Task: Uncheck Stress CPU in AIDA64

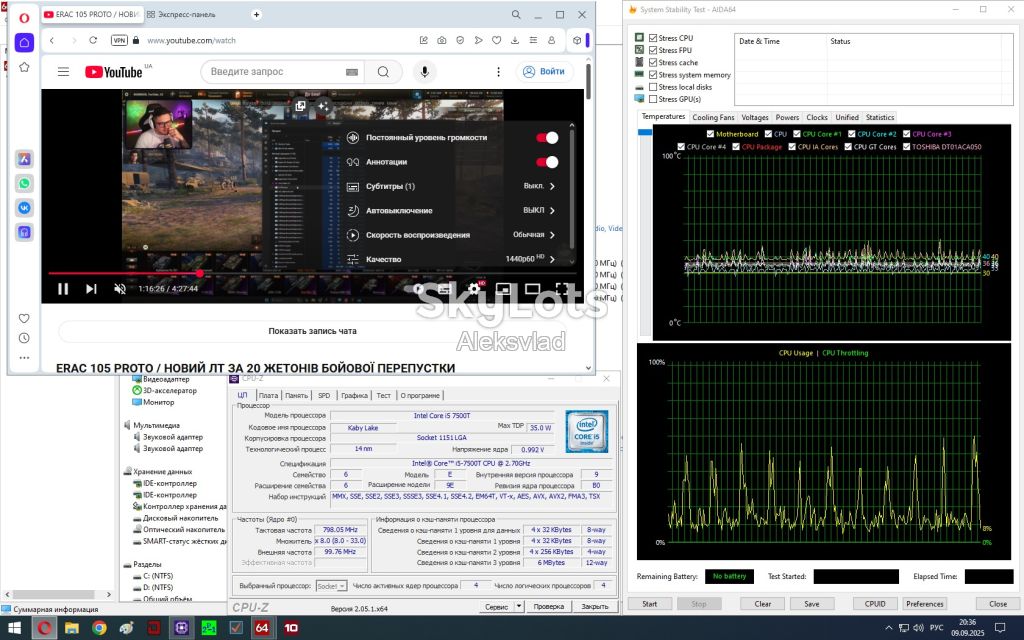Action: pos(653,38)
